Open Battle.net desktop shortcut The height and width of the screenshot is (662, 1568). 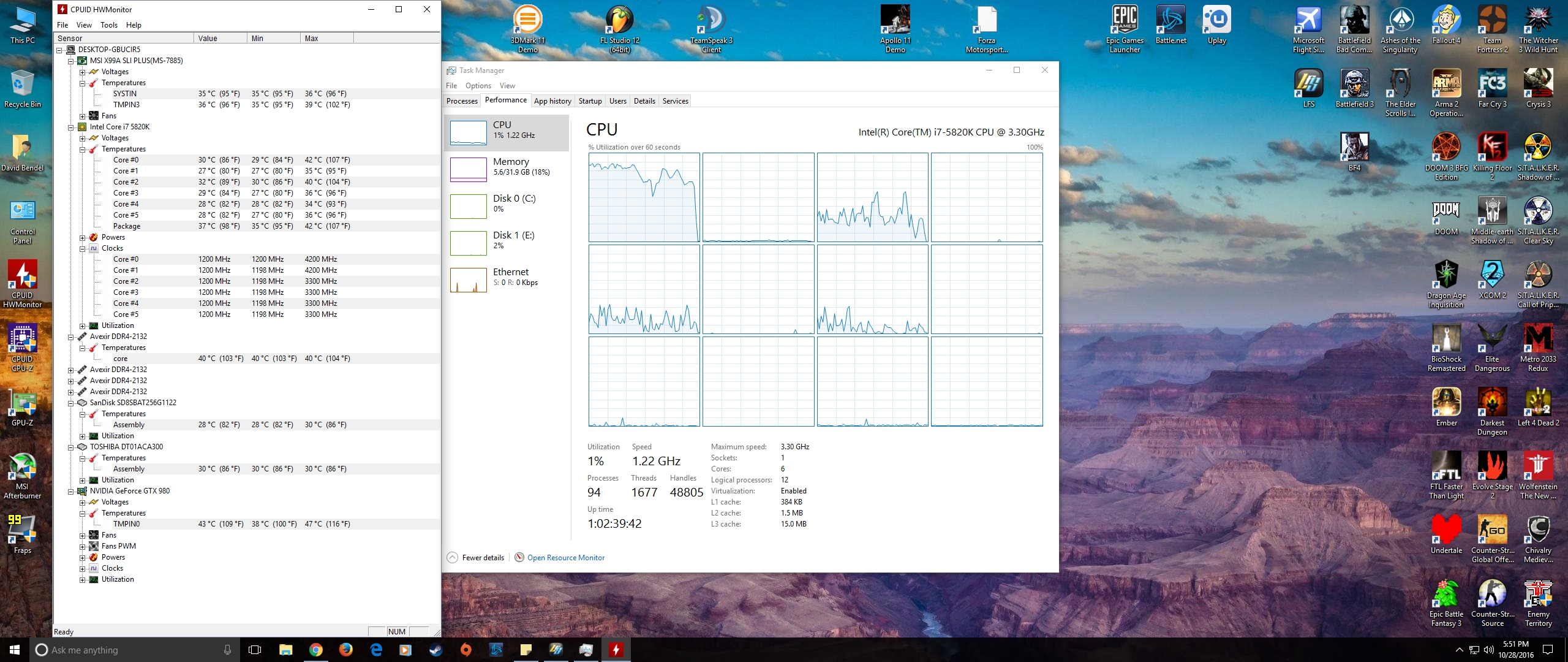pos(1170,25)
